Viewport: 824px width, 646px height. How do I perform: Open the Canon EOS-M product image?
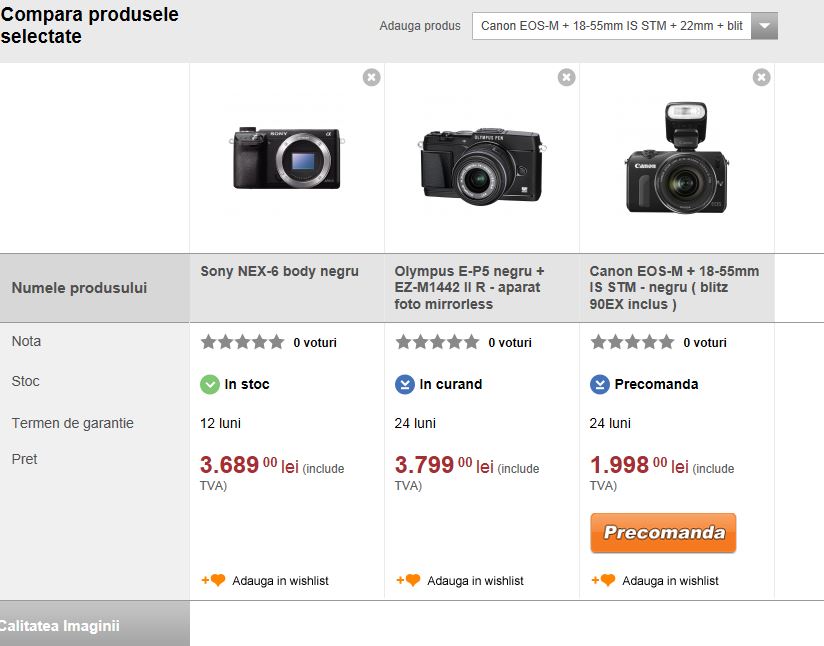[x=677, y=158]
